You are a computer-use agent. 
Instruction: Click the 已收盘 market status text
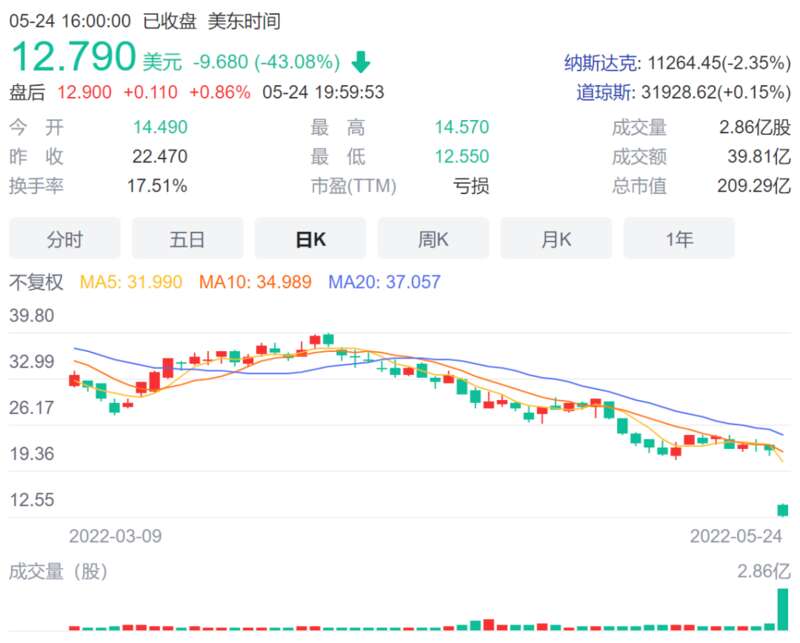(170, 21)
